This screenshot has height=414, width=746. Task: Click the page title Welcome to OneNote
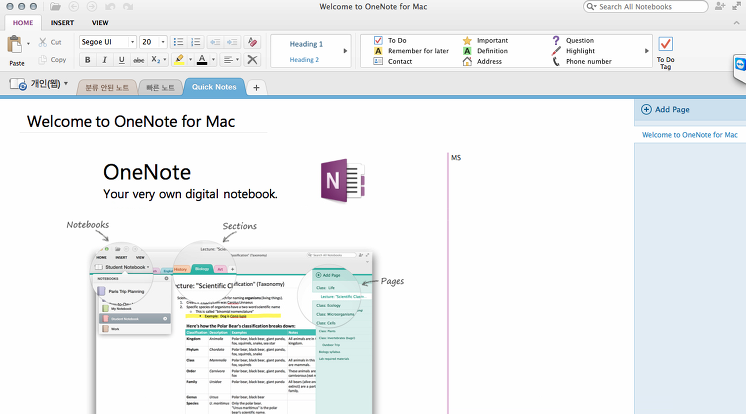(x=131, y=121)
